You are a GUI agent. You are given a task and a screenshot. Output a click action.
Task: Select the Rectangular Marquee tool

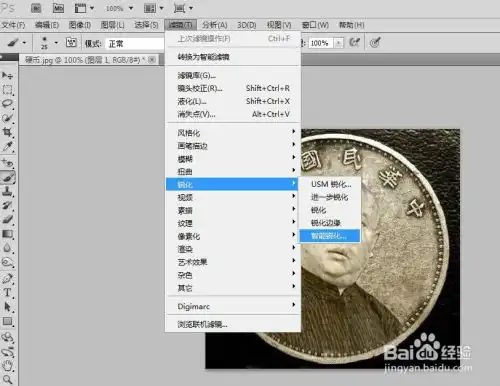7,90
